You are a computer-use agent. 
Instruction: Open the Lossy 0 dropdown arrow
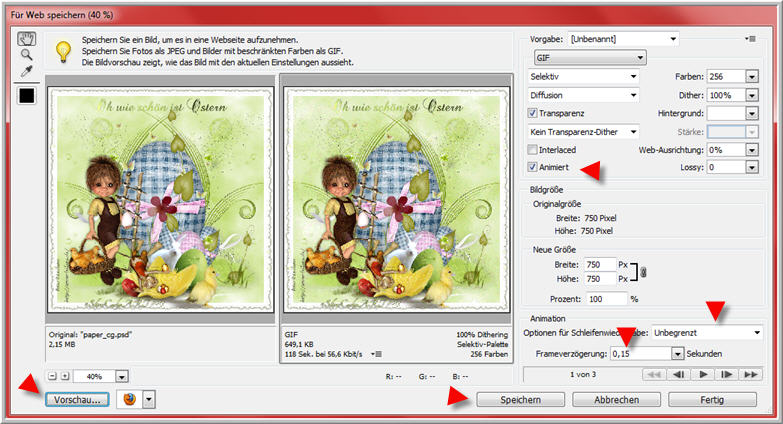(752, 167)
